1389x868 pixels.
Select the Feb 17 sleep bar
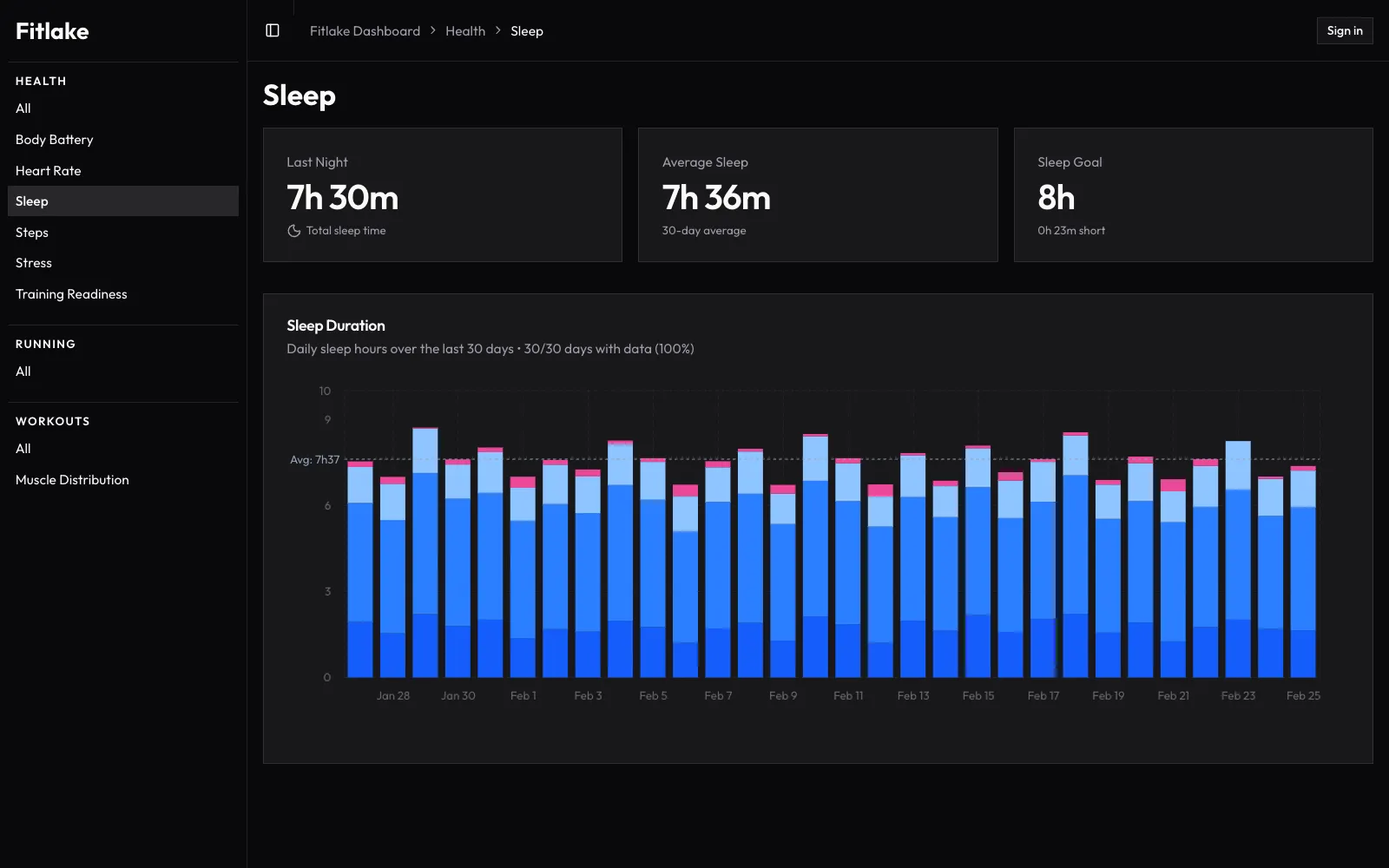(x=1043, y=569)
